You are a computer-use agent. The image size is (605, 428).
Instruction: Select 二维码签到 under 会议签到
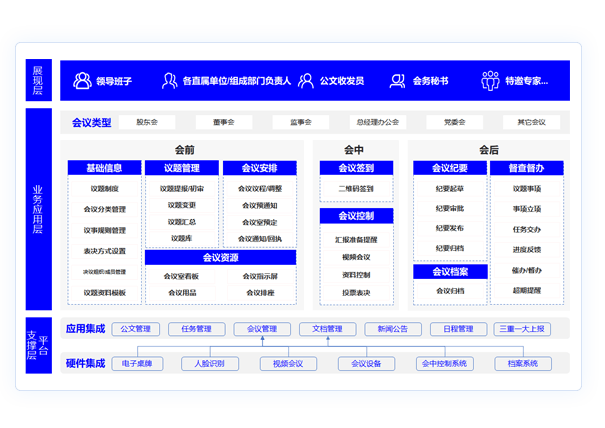(356, 188)
